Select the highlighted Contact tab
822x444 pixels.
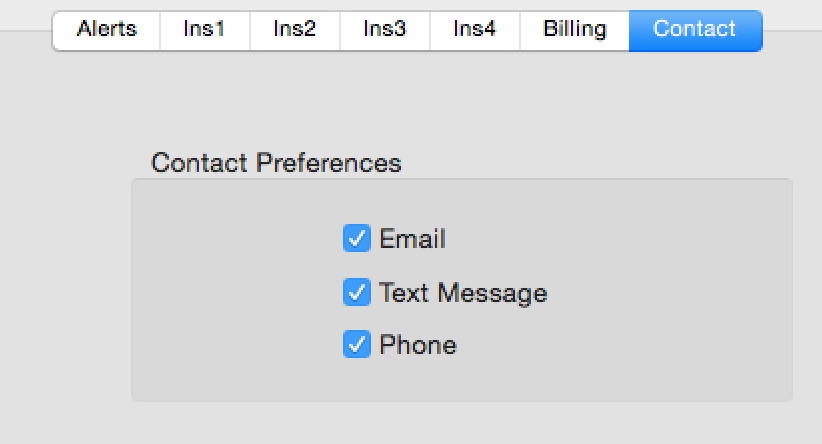coord(695,30)
